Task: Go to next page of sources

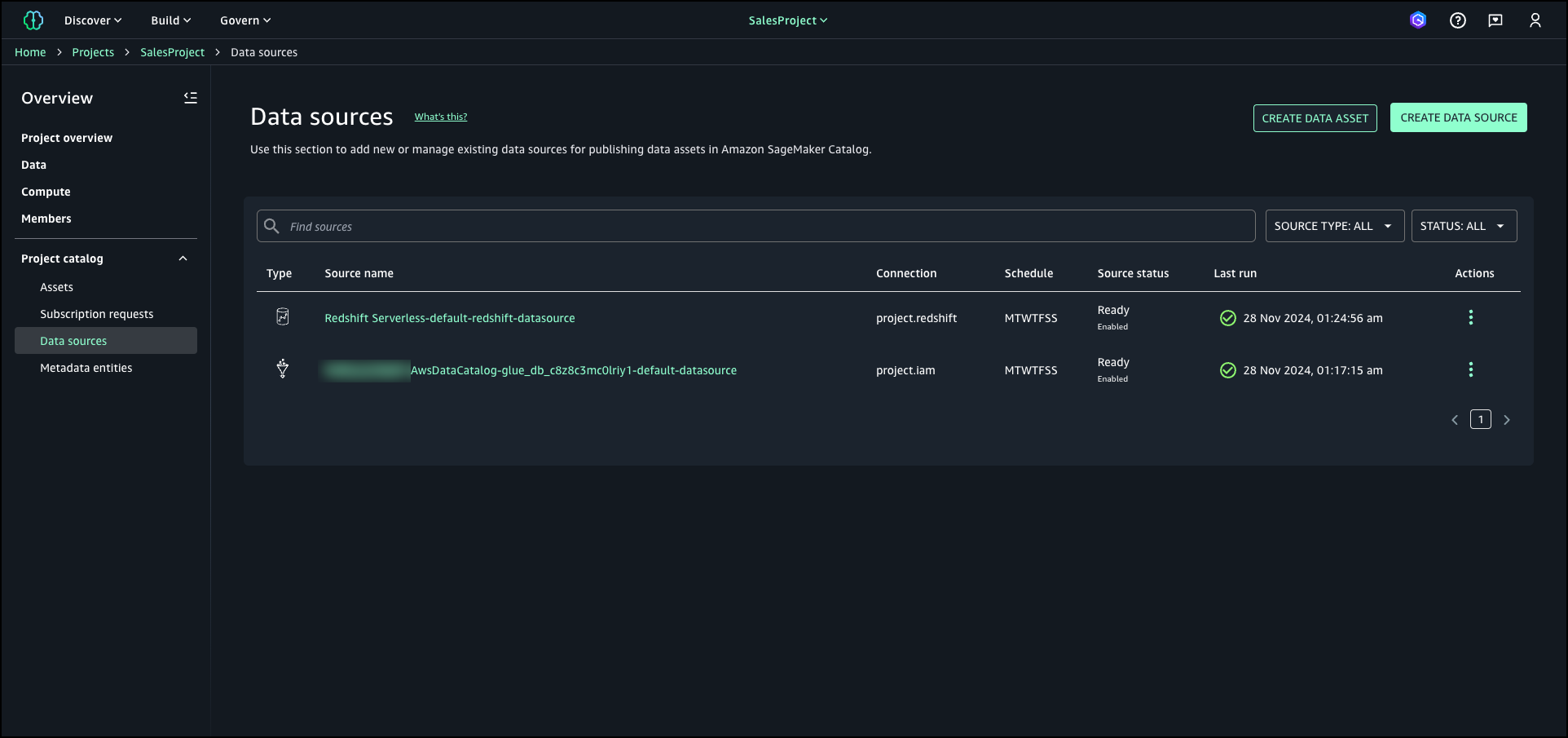Action: click(1507, 420)
